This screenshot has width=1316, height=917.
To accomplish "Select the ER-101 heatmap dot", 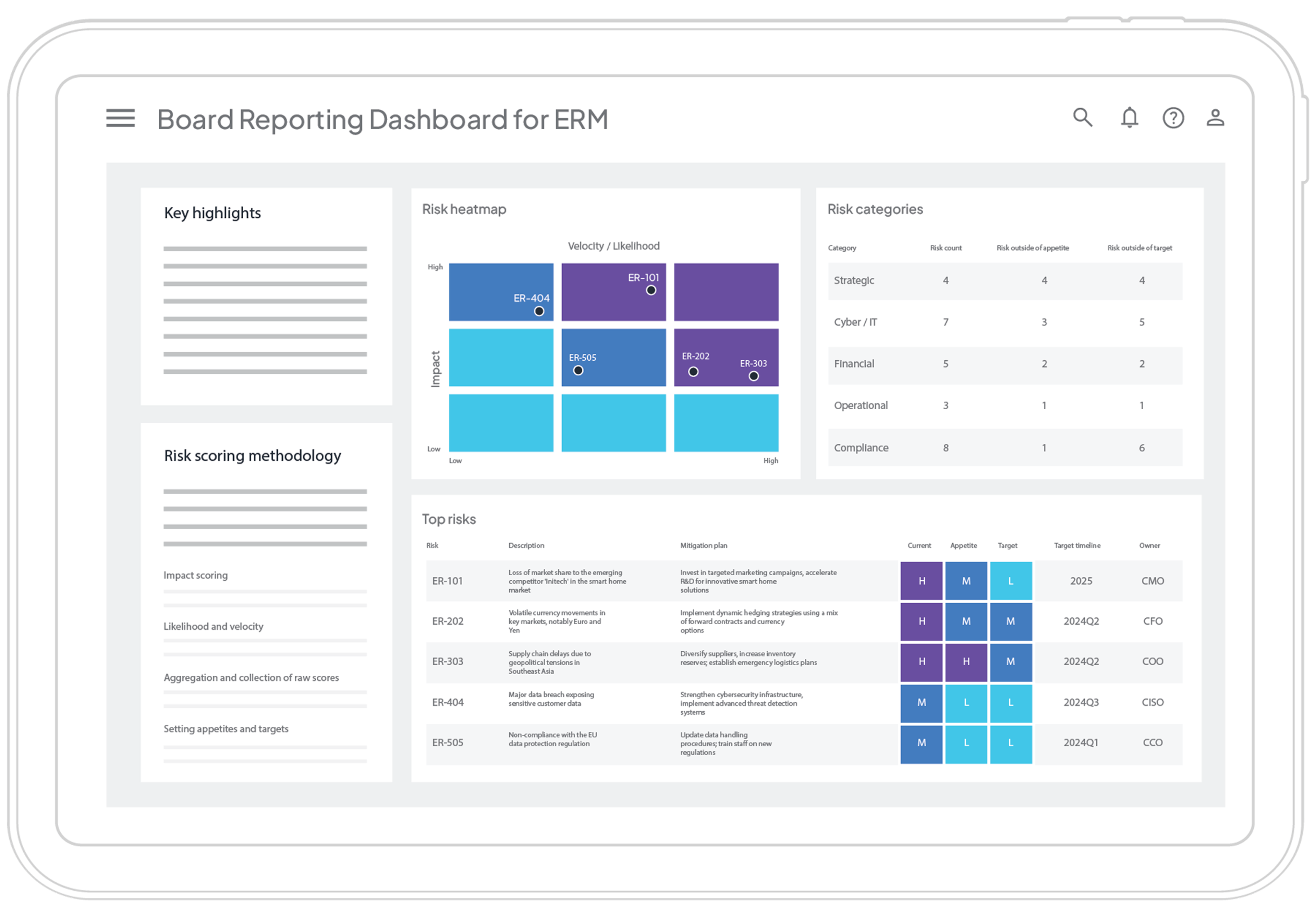I will [x=651, y=290].
